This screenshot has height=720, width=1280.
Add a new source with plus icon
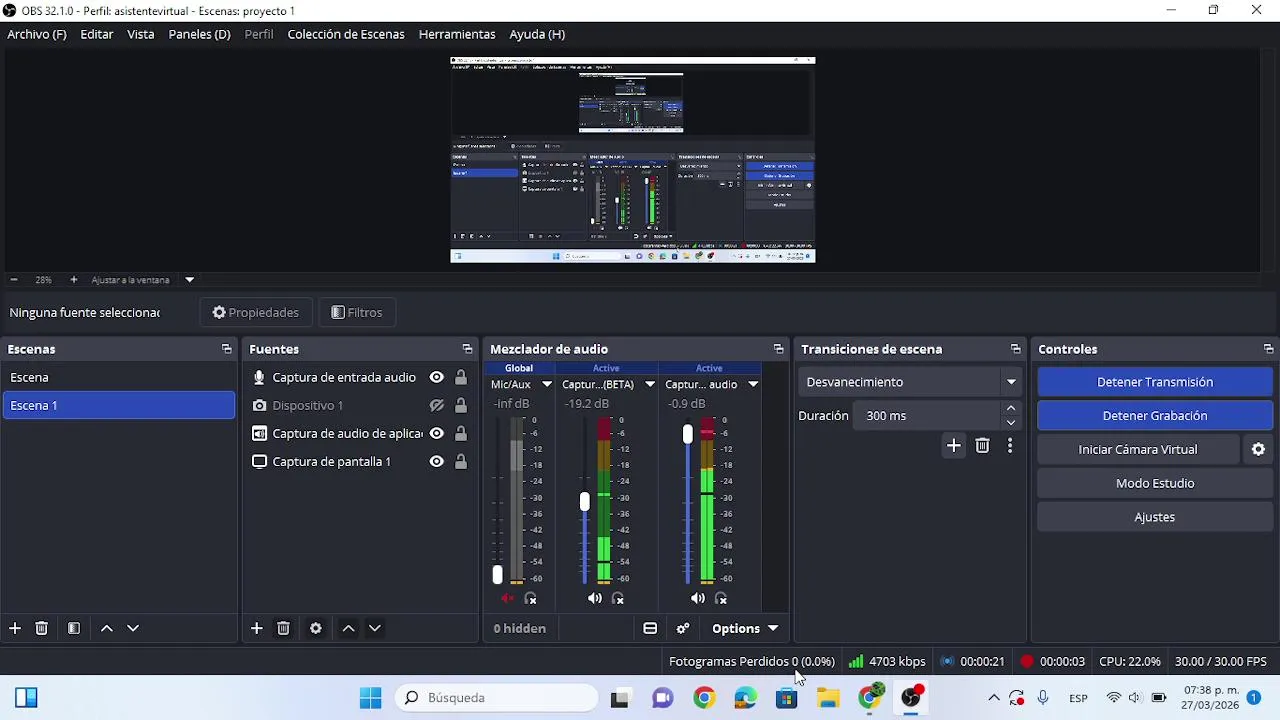257,628
